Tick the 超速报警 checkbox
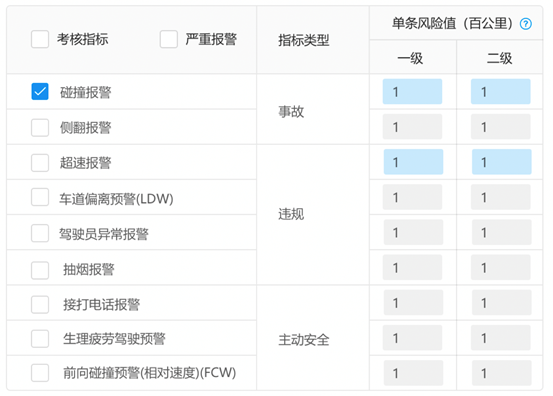 [40, 163]
